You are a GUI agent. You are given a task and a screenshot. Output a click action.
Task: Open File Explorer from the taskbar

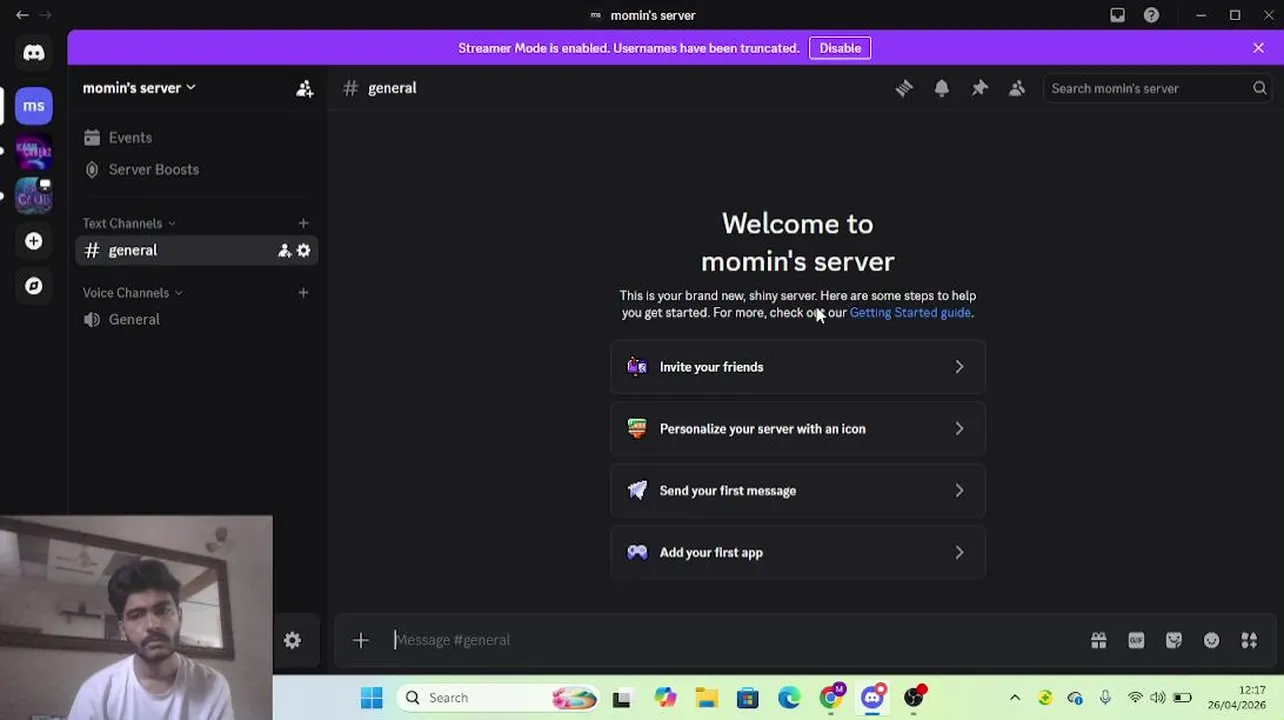coord(707,698)
